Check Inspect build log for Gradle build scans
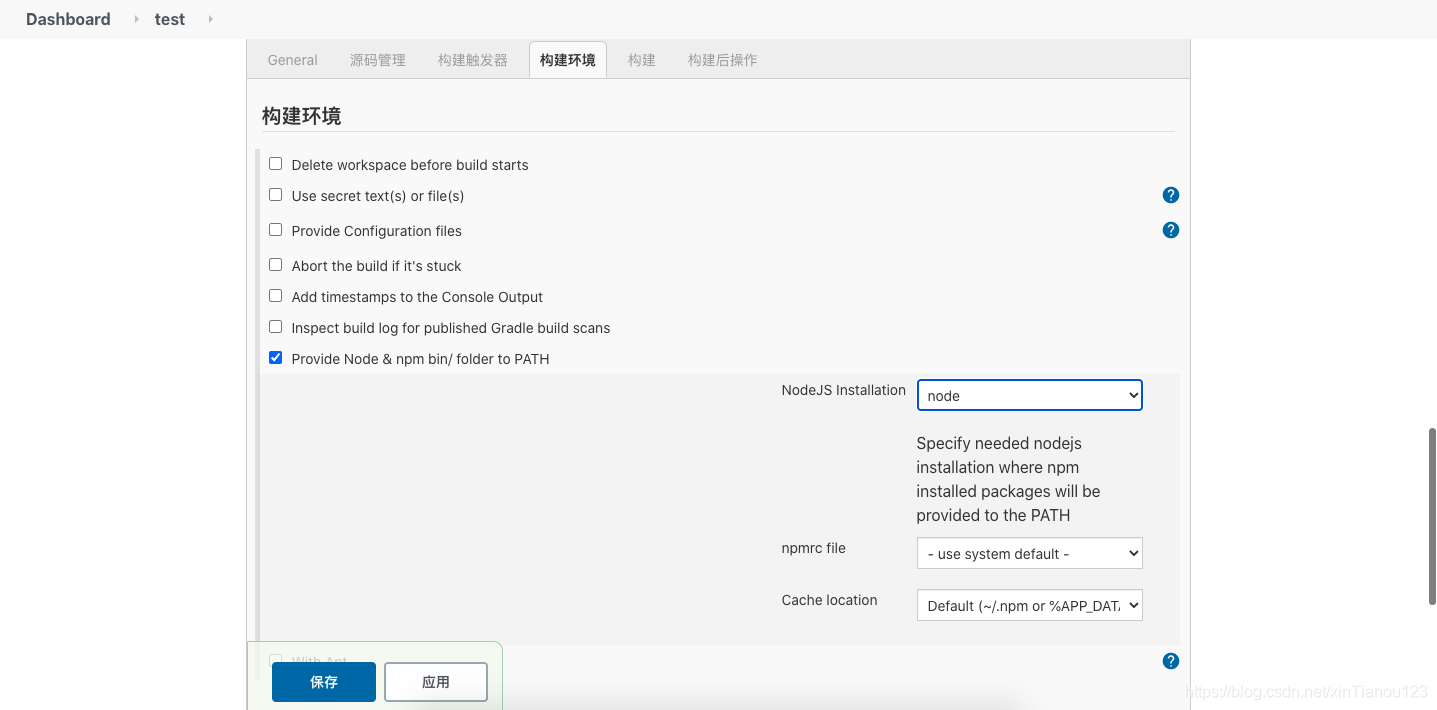The height and width of the screenshot is (710, 1437). [276, 327]
